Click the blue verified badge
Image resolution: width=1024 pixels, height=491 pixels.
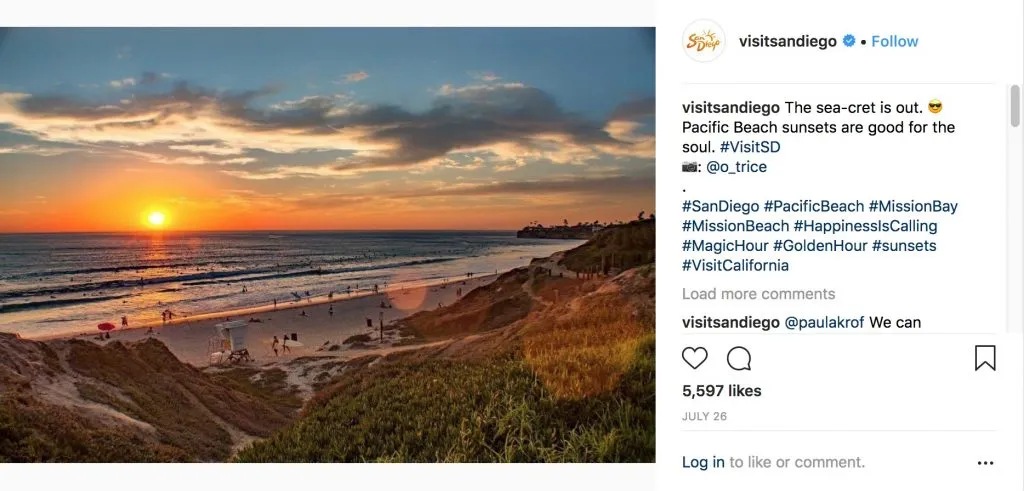tap(849, 41)
